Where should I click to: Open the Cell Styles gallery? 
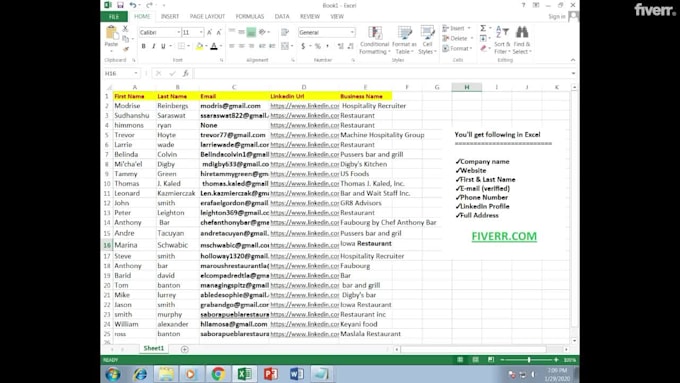click(x=427, y=40)
